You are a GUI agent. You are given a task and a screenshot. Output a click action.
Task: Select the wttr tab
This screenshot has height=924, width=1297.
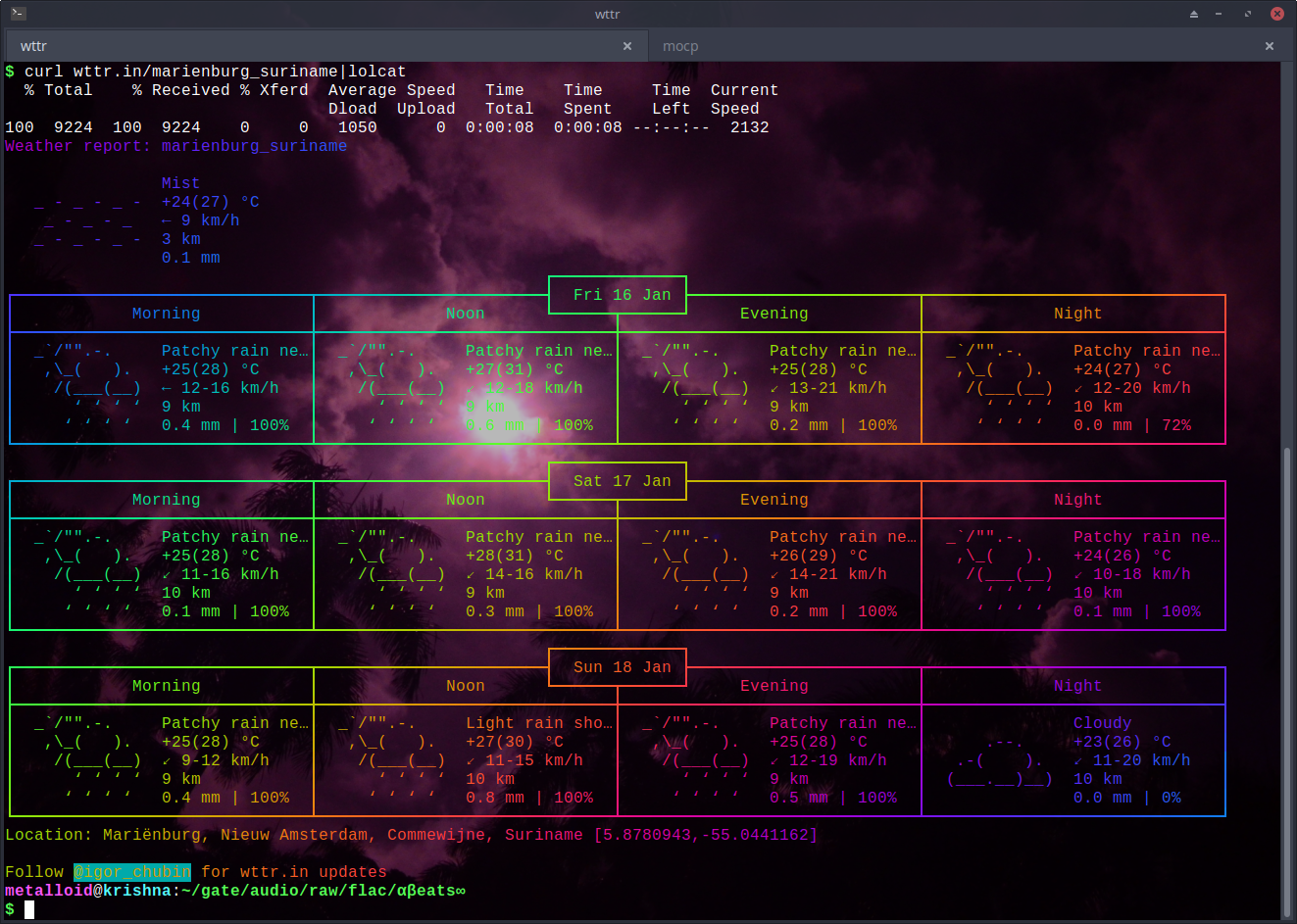pos(34,46)
